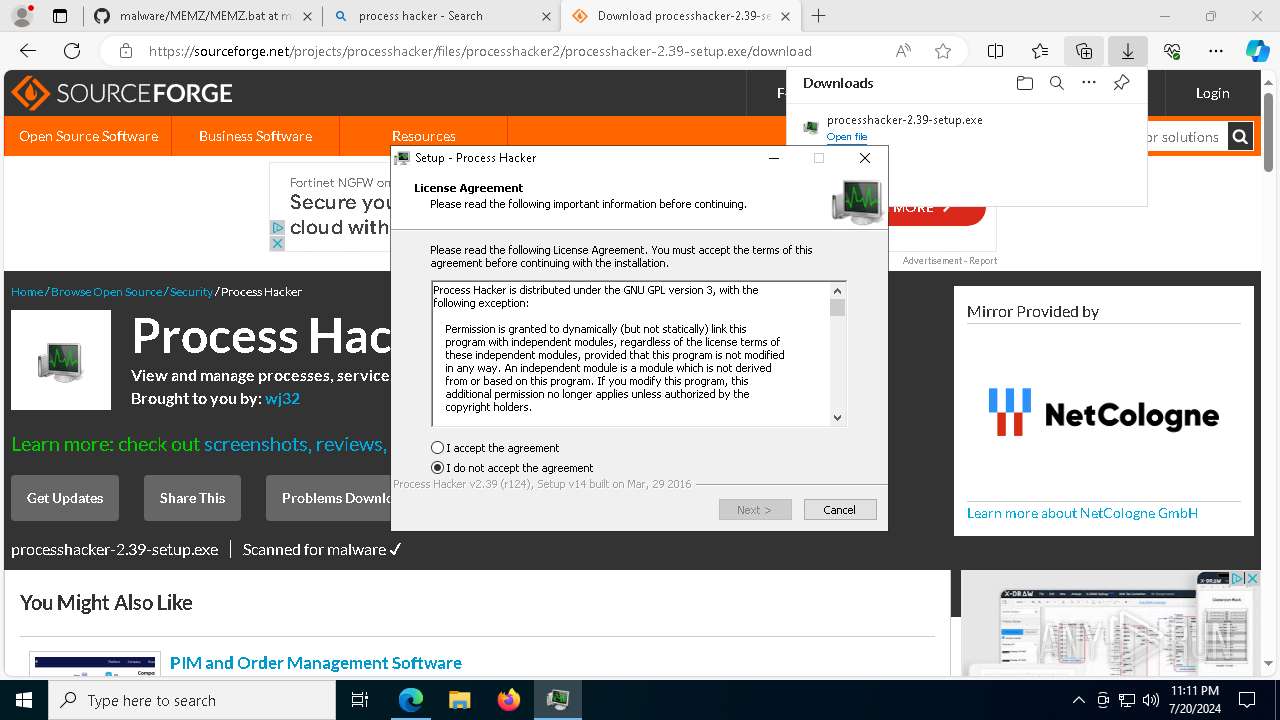Search downloads magnifier icon

point(1057,84)
